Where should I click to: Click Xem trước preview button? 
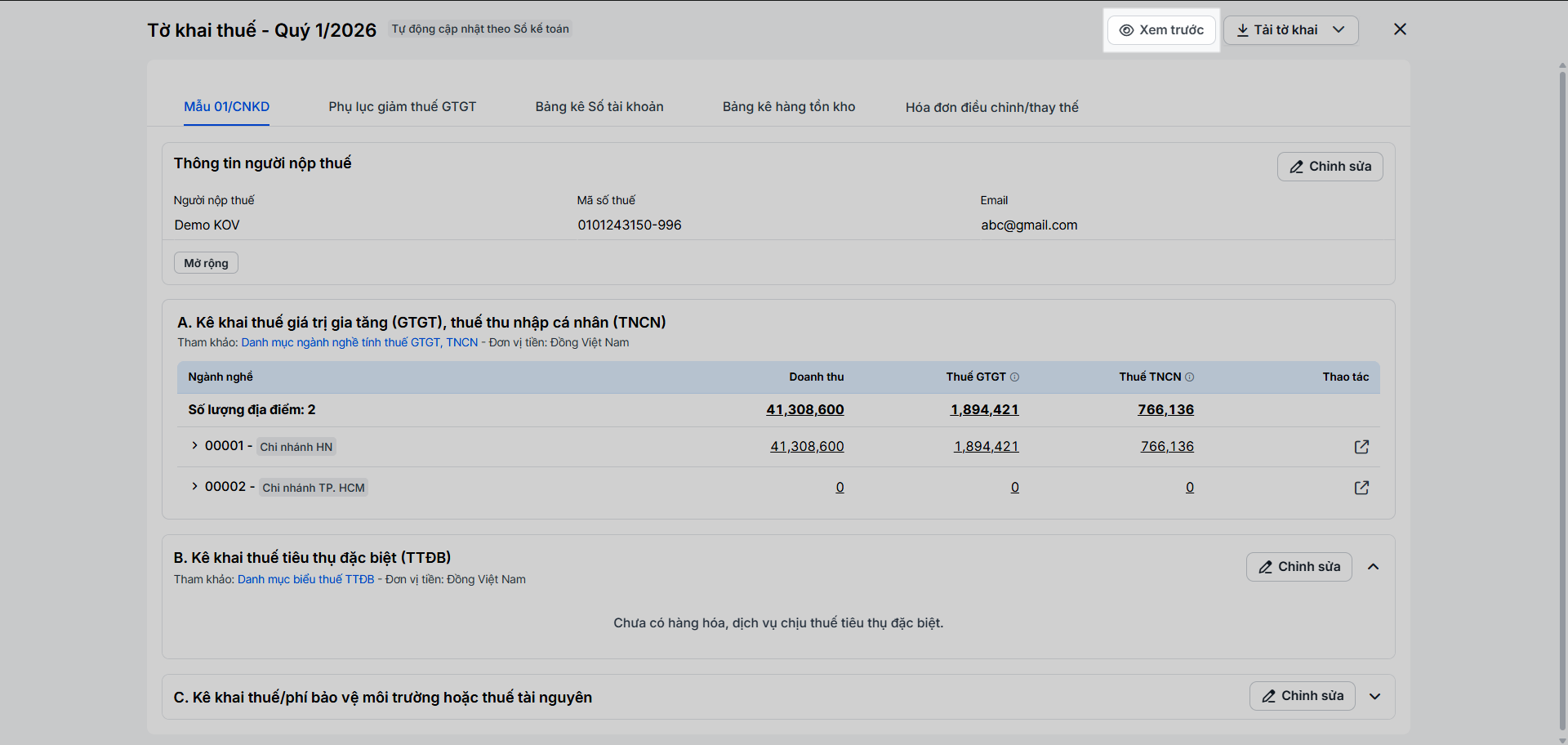tap(1161, 30)
